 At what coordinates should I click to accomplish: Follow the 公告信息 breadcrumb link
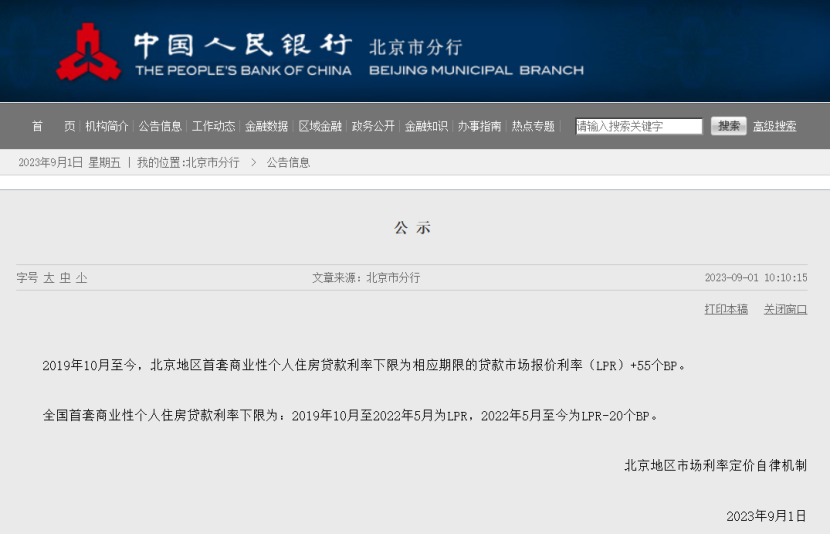click(x=288, y=162)
